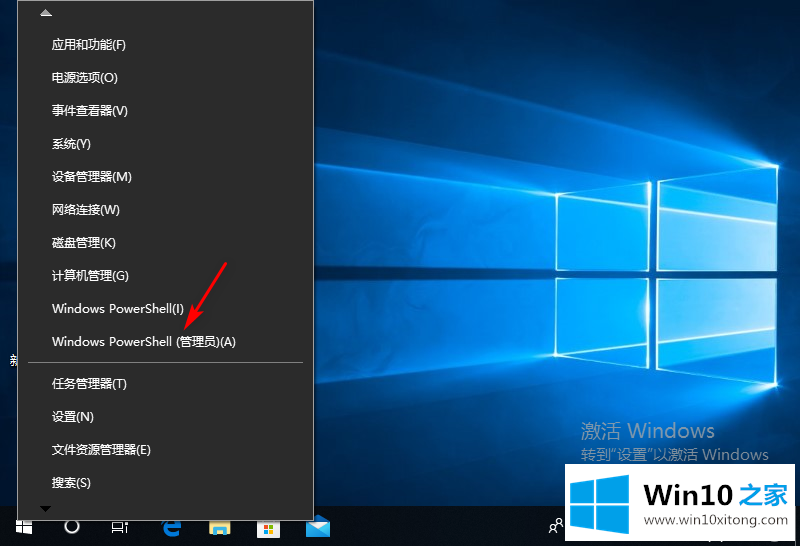Screen dimensions: 800x546
Task: Open 文件资源管理器(E) menu entry
Action: coord(101,450)
